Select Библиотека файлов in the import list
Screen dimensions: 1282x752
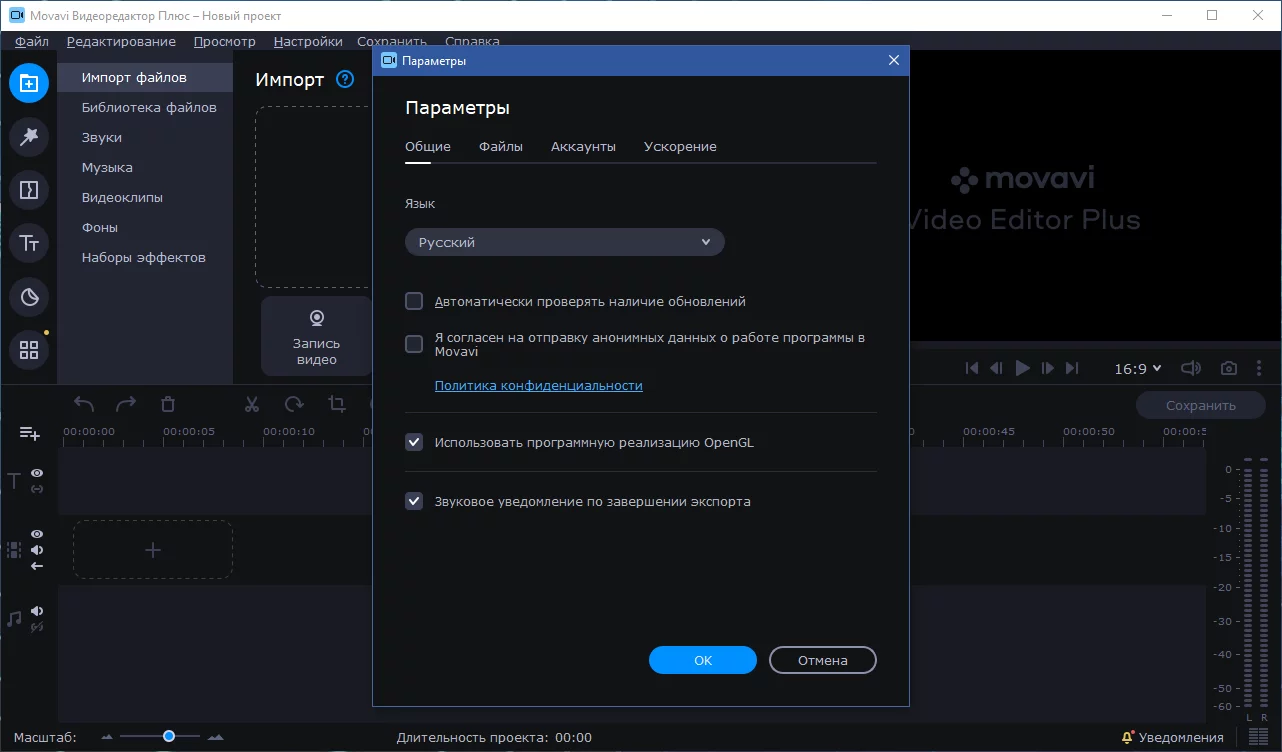pyautogui.click(x=149, y=107)
